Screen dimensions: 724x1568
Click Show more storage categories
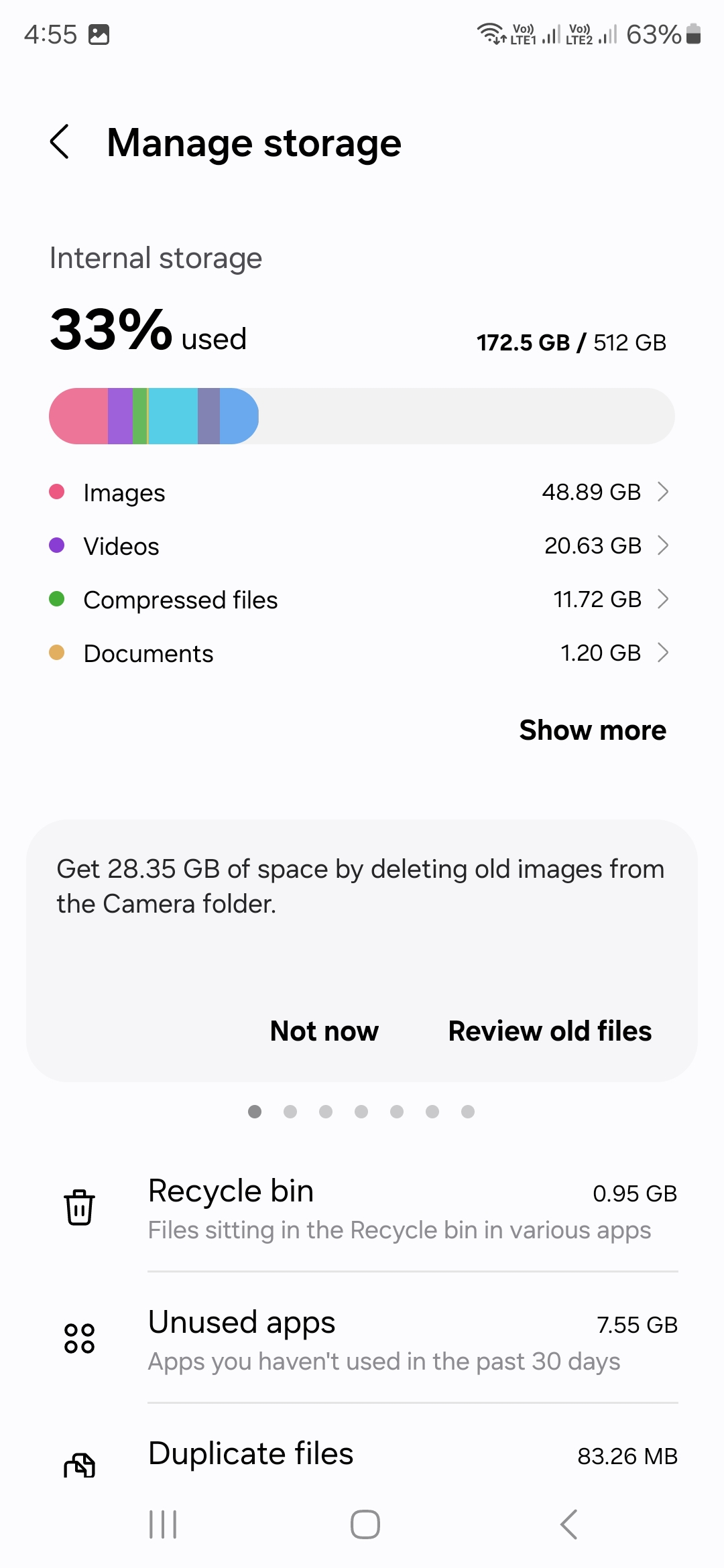tap(593, 730)
